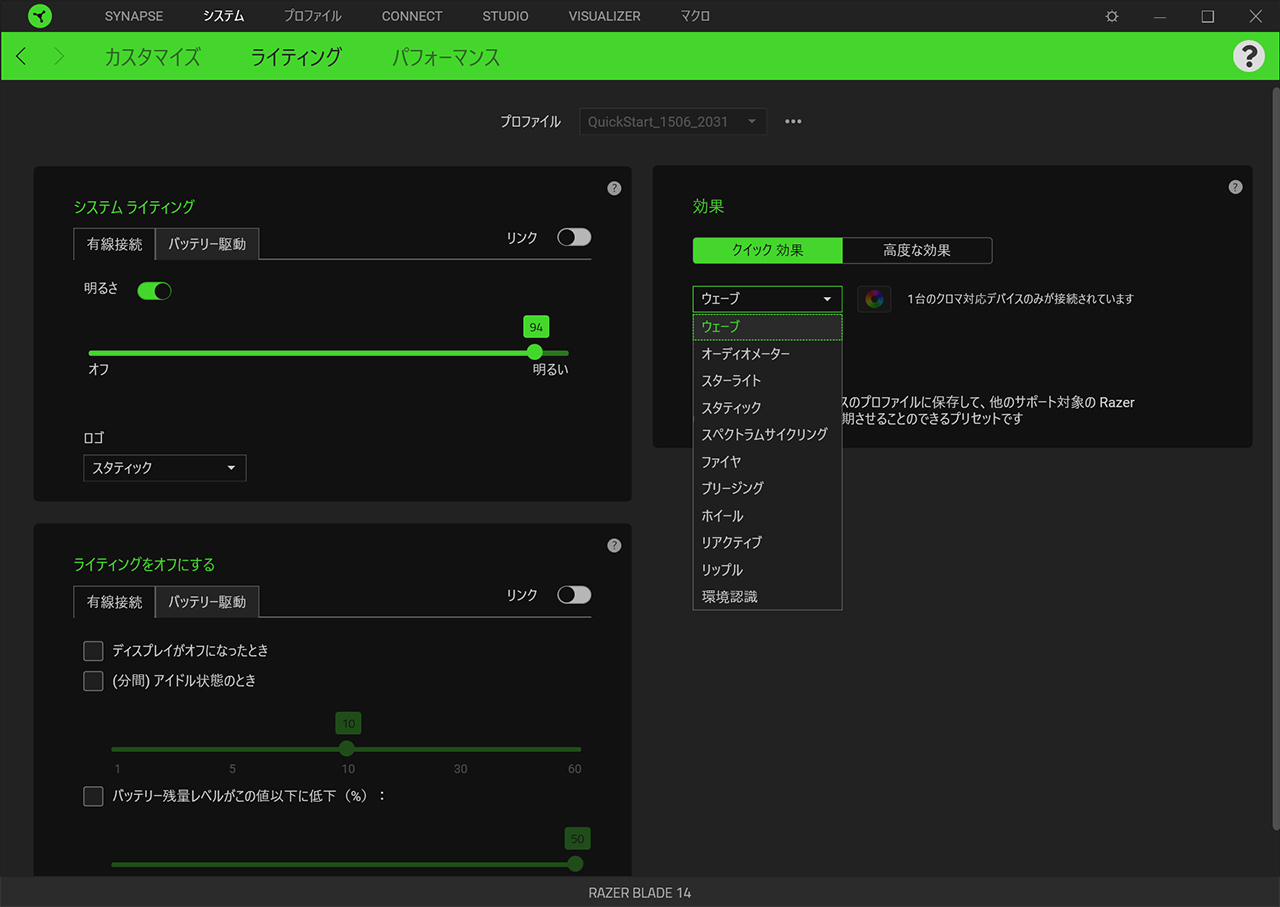
Task: Open profile options three-dot menu
Action: 793,122
